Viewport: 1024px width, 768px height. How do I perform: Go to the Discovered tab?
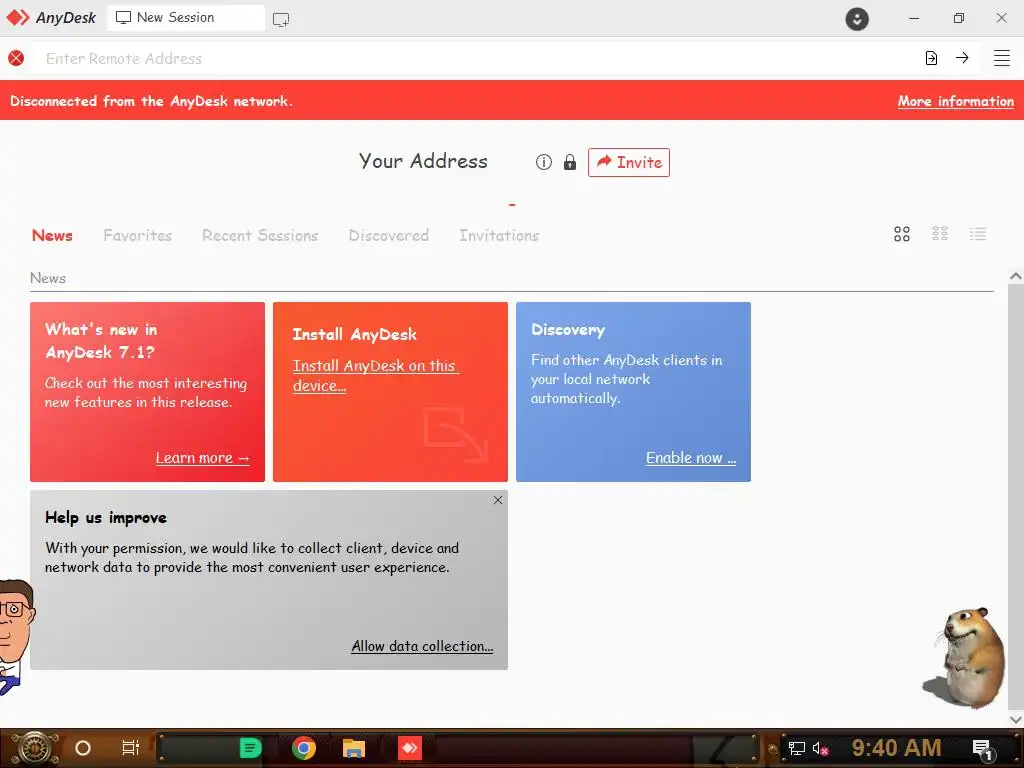(389, 235)
